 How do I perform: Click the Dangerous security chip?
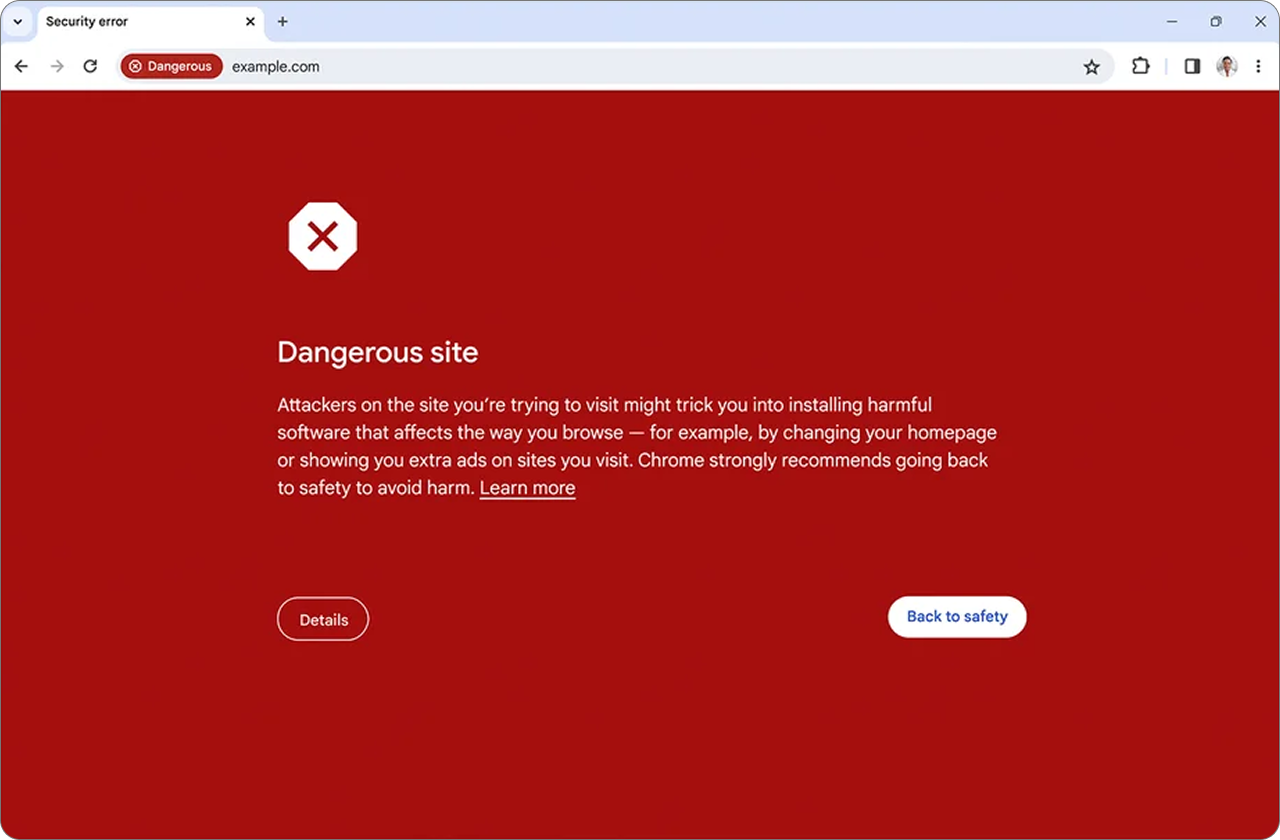coord(171,66)
